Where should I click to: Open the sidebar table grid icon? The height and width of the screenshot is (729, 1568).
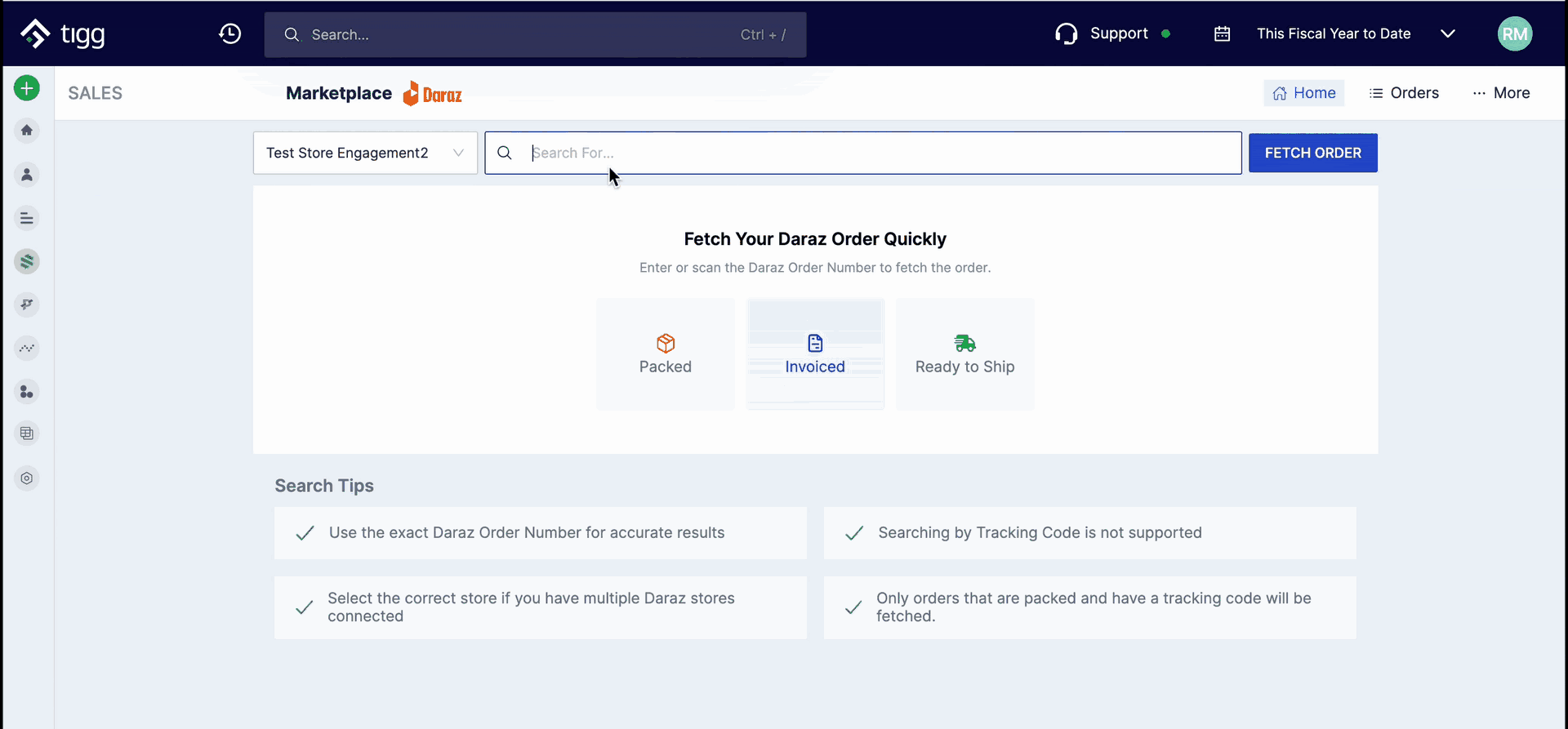27,433
